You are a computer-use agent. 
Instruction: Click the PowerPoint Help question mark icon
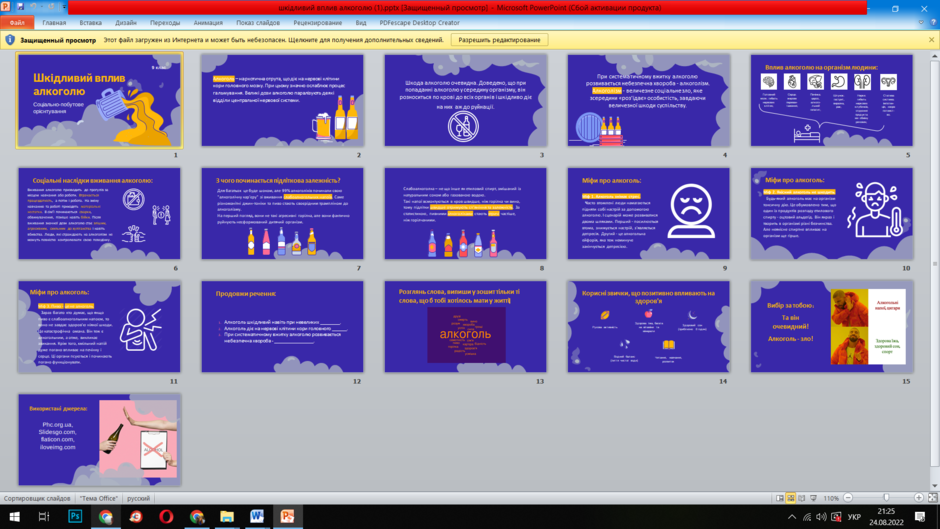933,23
